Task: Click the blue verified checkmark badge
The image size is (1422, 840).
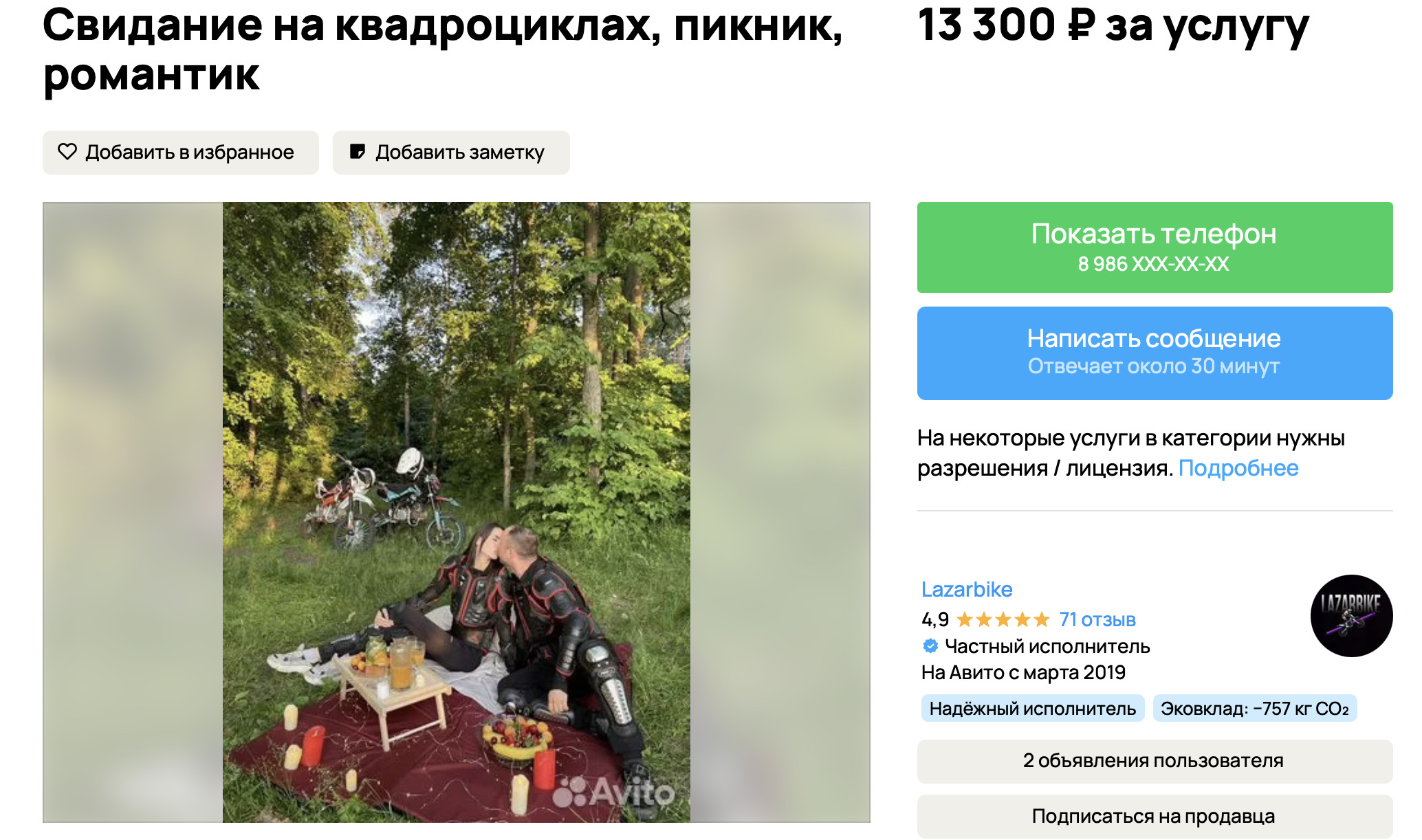Action: pos(930,646)
